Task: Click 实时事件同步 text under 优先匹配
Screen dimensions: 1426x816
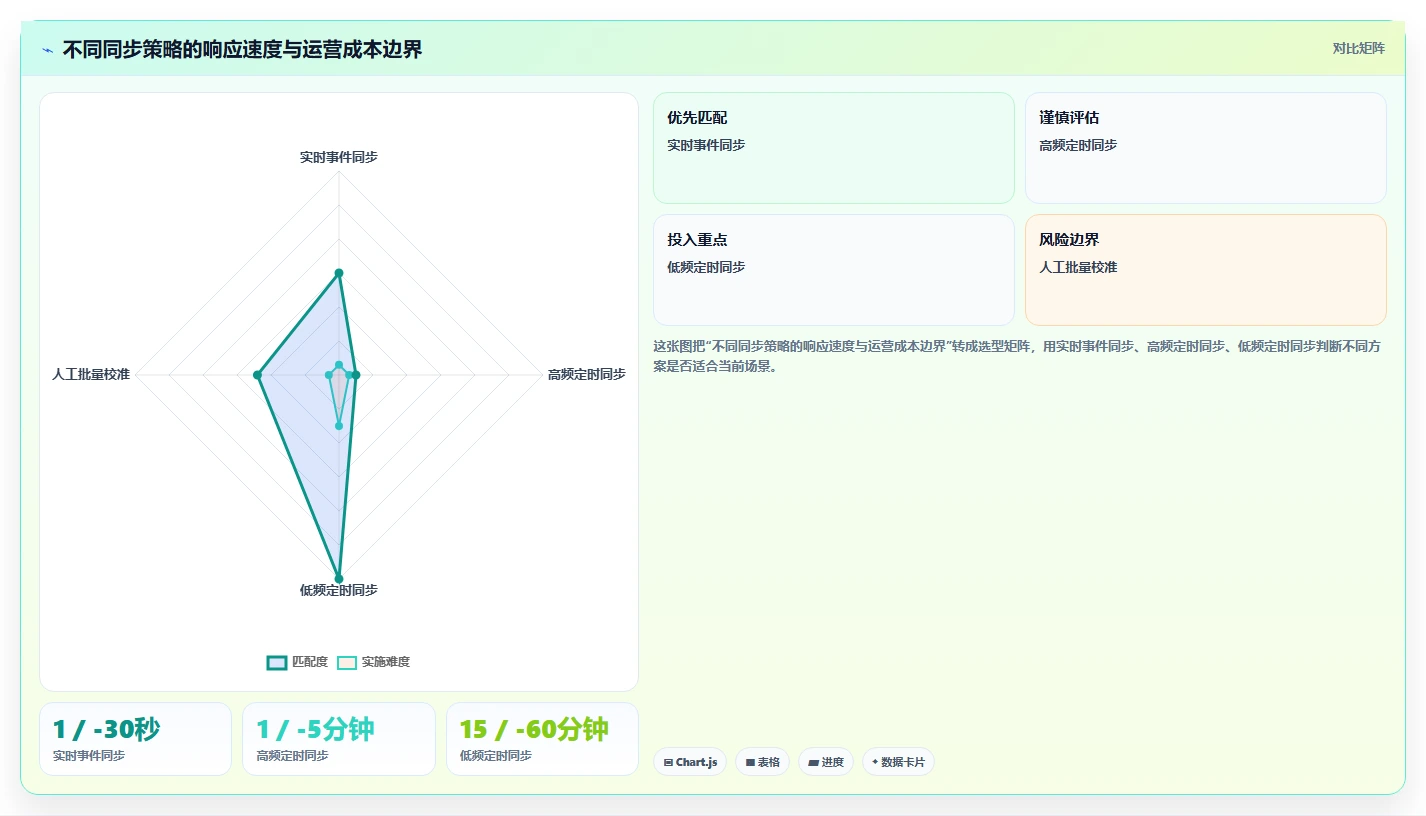Action: pyautogui.click(x=706, y=145)
